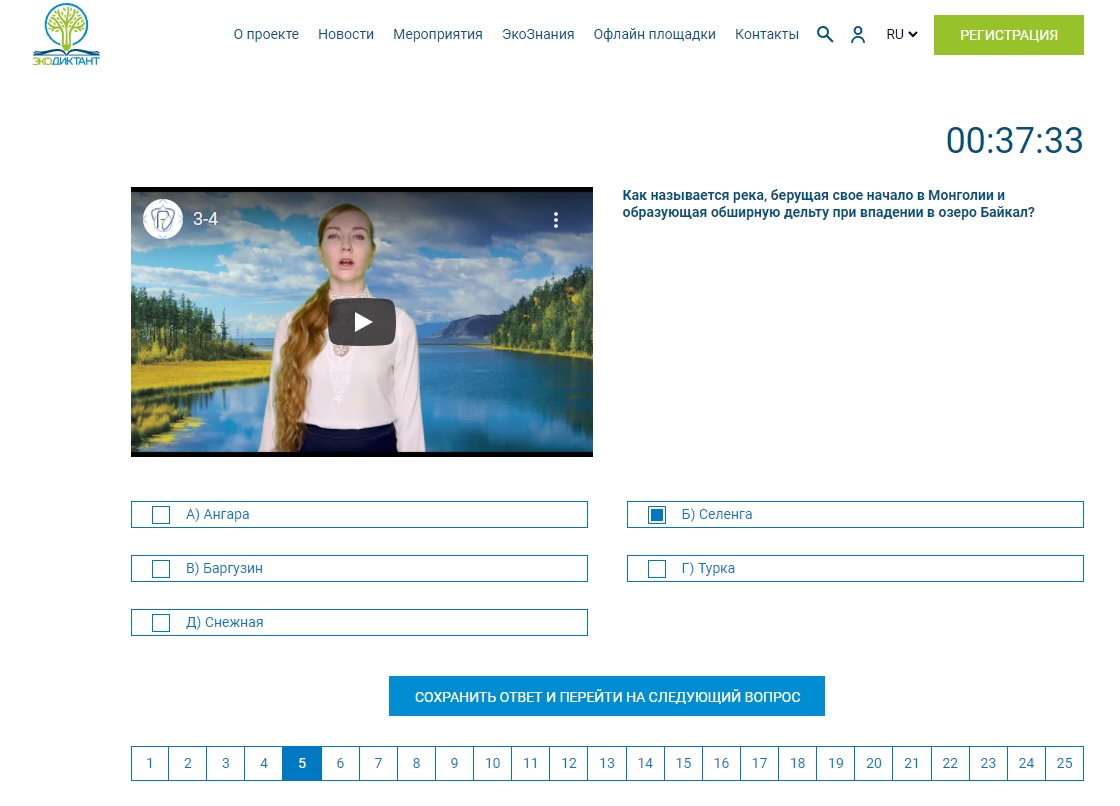Image resolution: width=1120 pixels, height=806 pixels.
Task: Open the ЭкоЗнания section
Action: click(538, 34)
